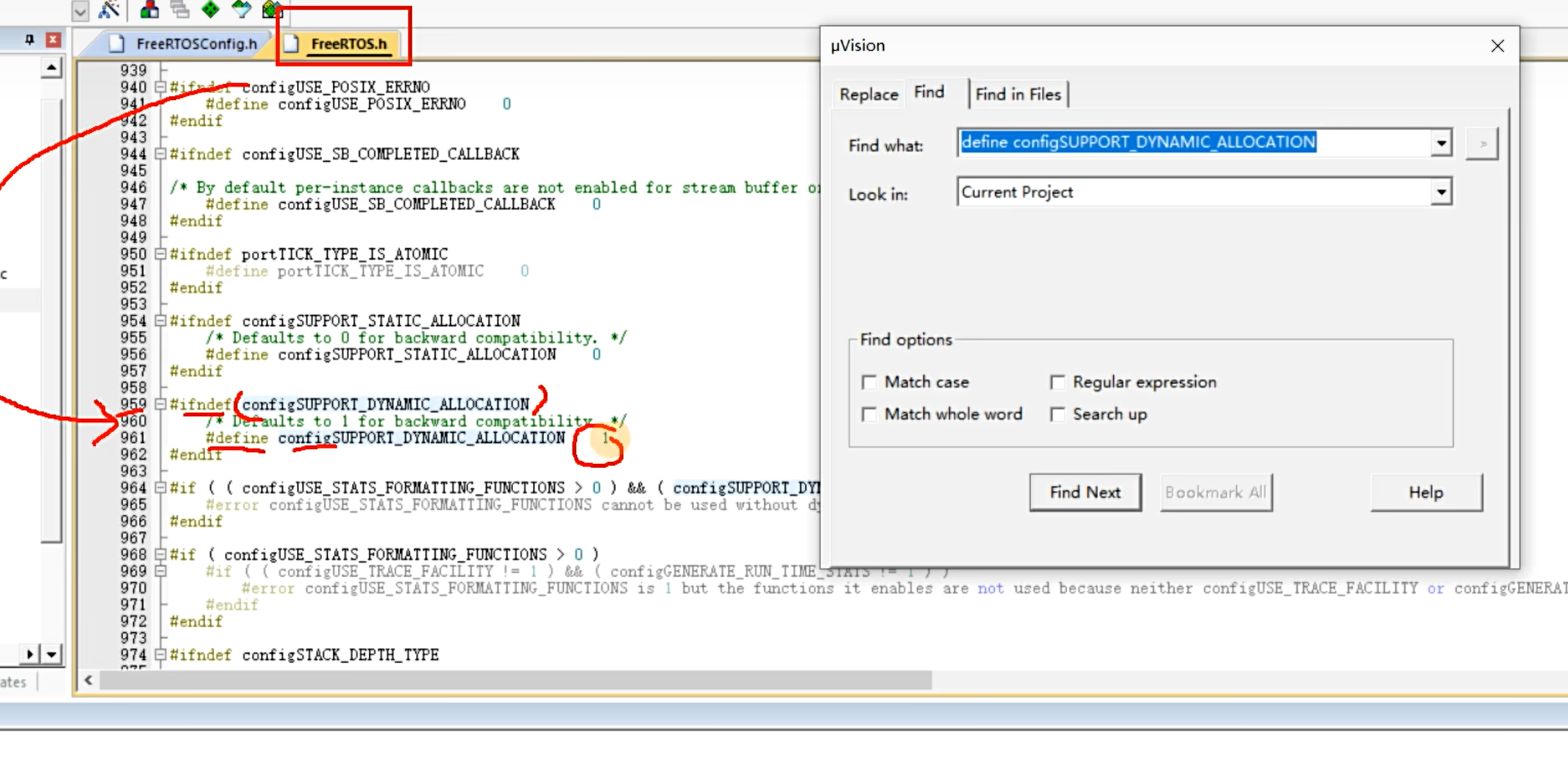
Task: Click the horizontal scrollbar of the editor
Action: 514,680
